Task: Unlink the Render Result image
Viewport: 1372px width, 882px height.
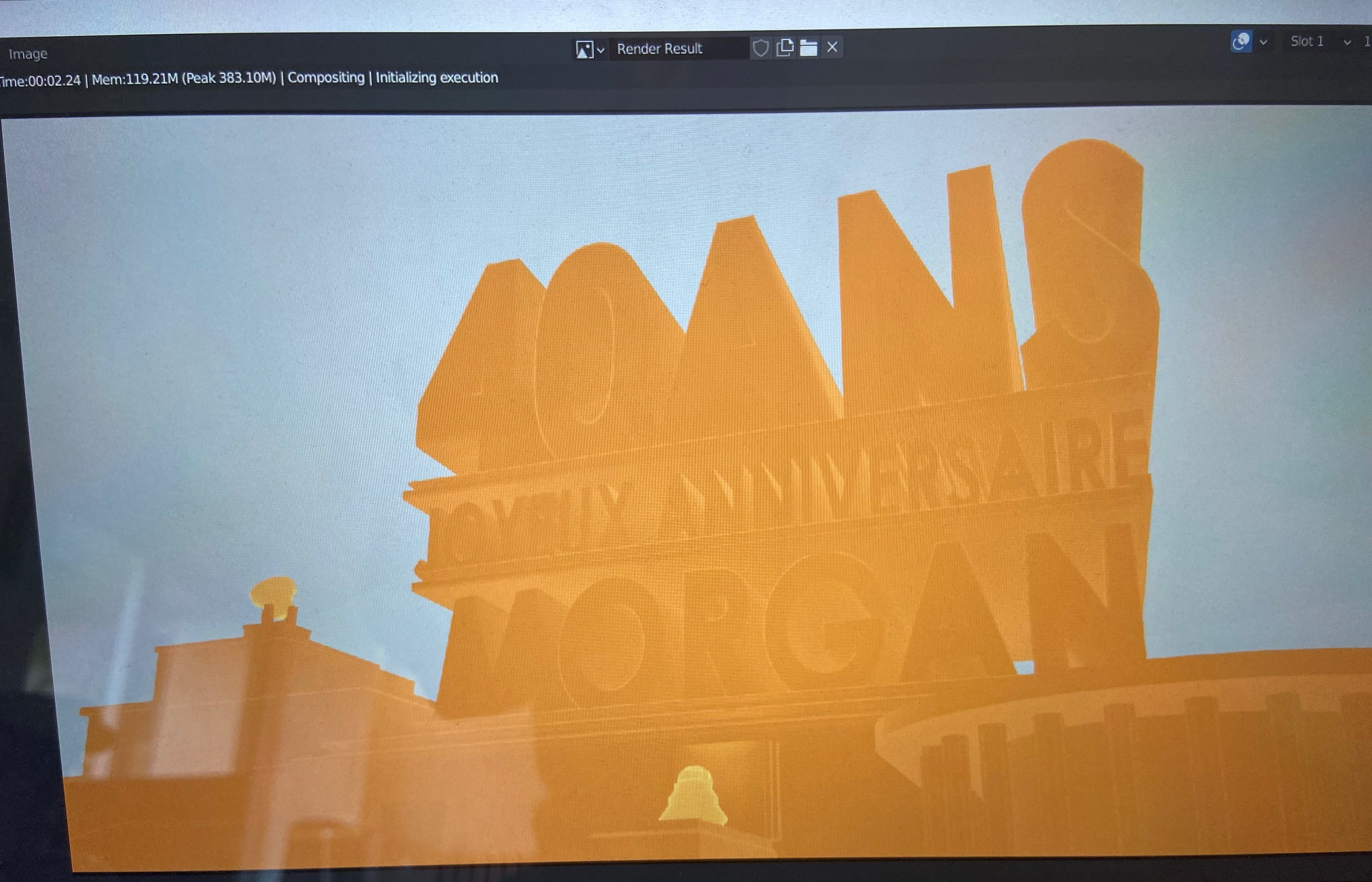Action: point(832,47)
